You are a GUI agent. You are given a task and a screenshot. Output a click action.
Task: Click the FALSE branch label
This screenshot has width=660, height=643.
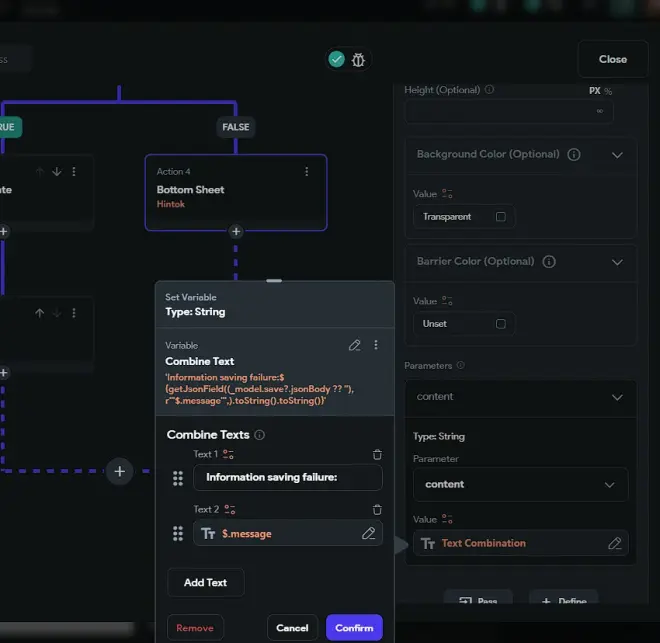pos(236,127)
